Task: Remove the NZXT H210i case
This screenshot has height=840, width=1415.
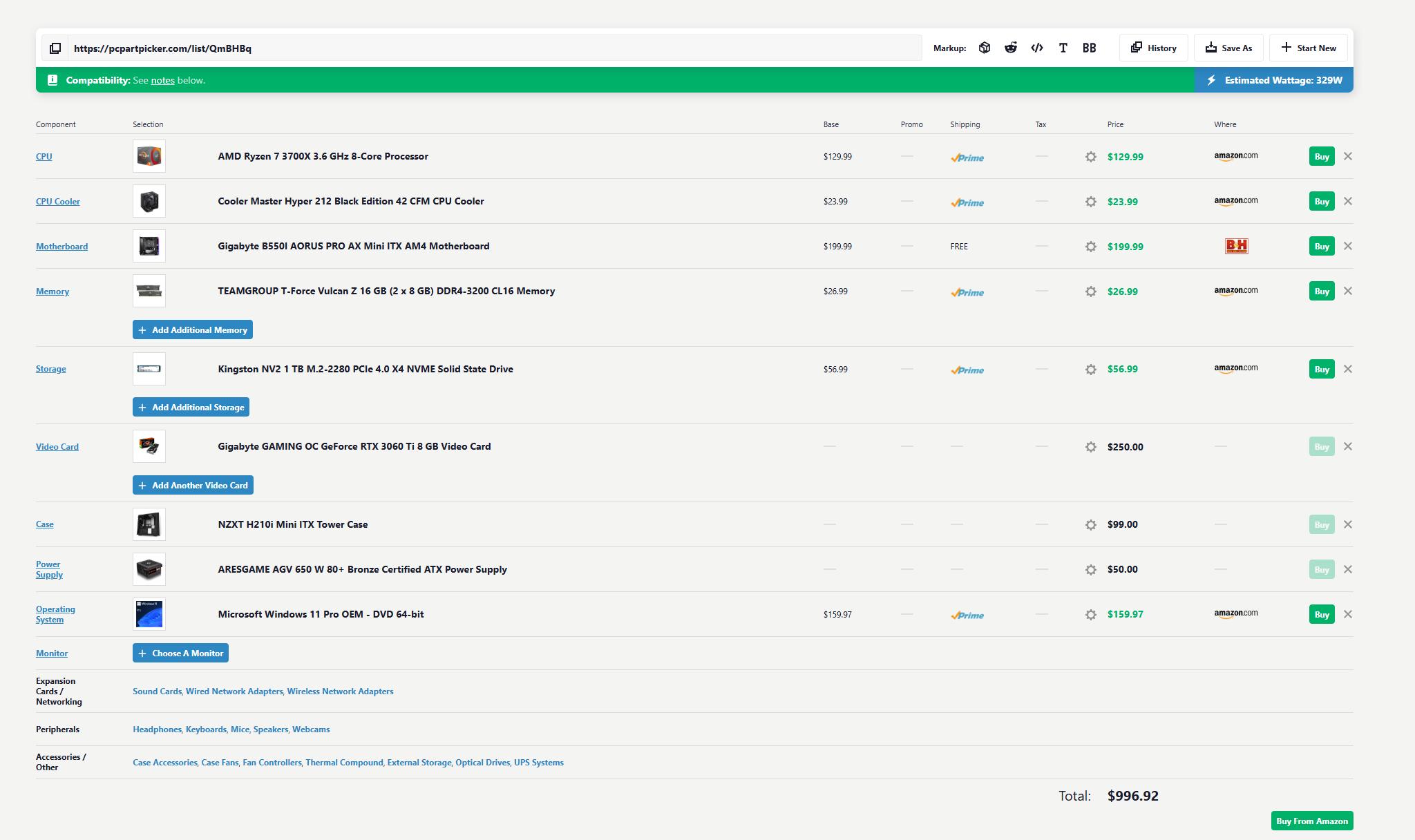Action: (1348, 524)
